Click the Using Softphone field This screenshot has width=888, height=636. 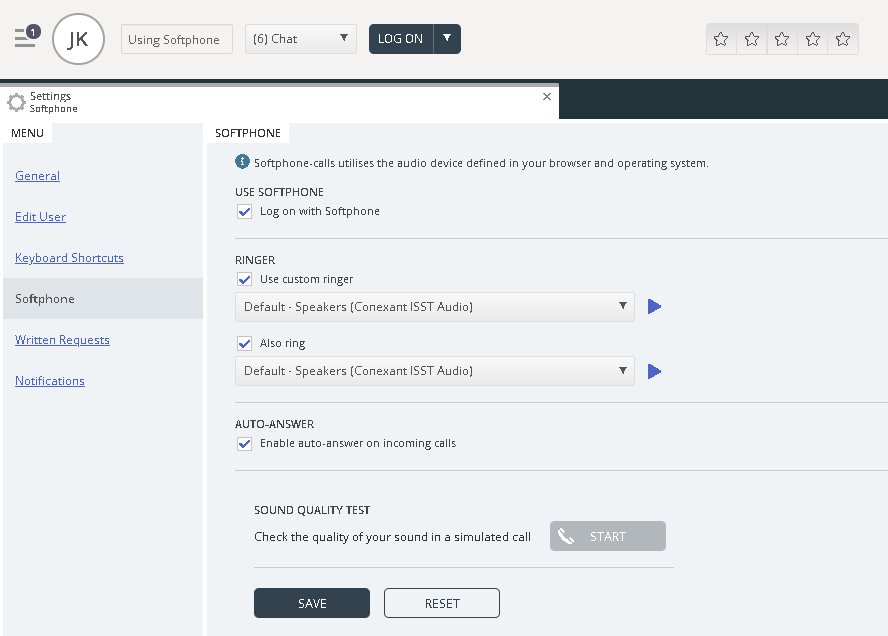point(177,39)
